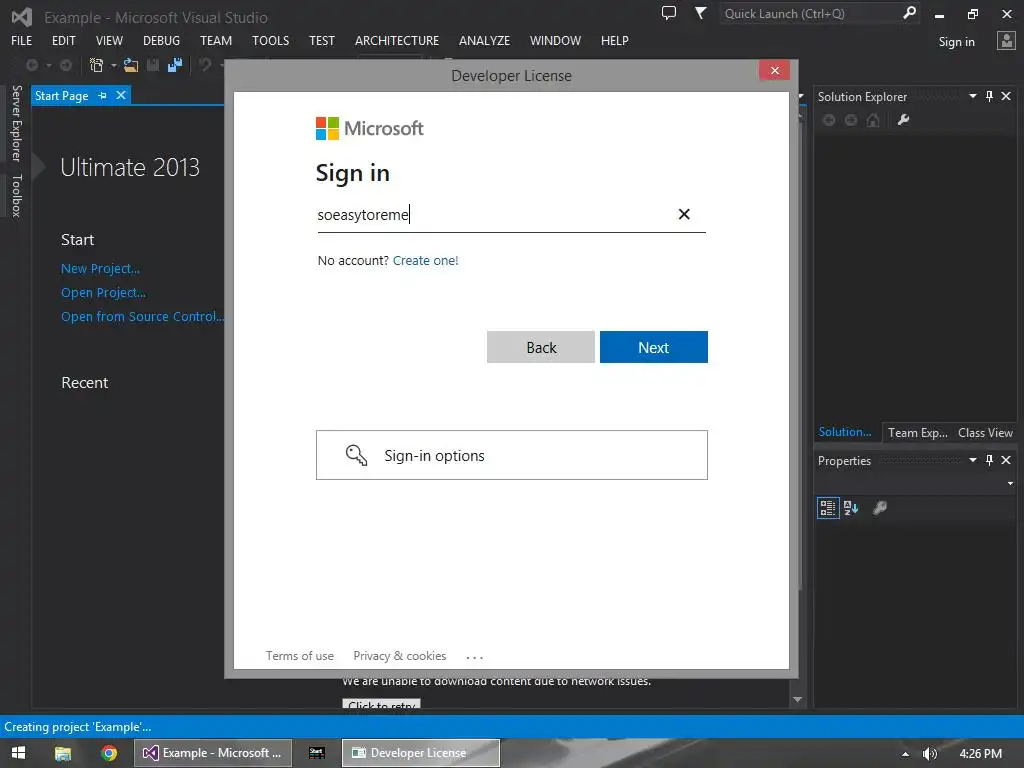The width and height of the screenshot is (1024, 768).
Task: Open the command prompt taskbar icon
Action: (317, 753)
